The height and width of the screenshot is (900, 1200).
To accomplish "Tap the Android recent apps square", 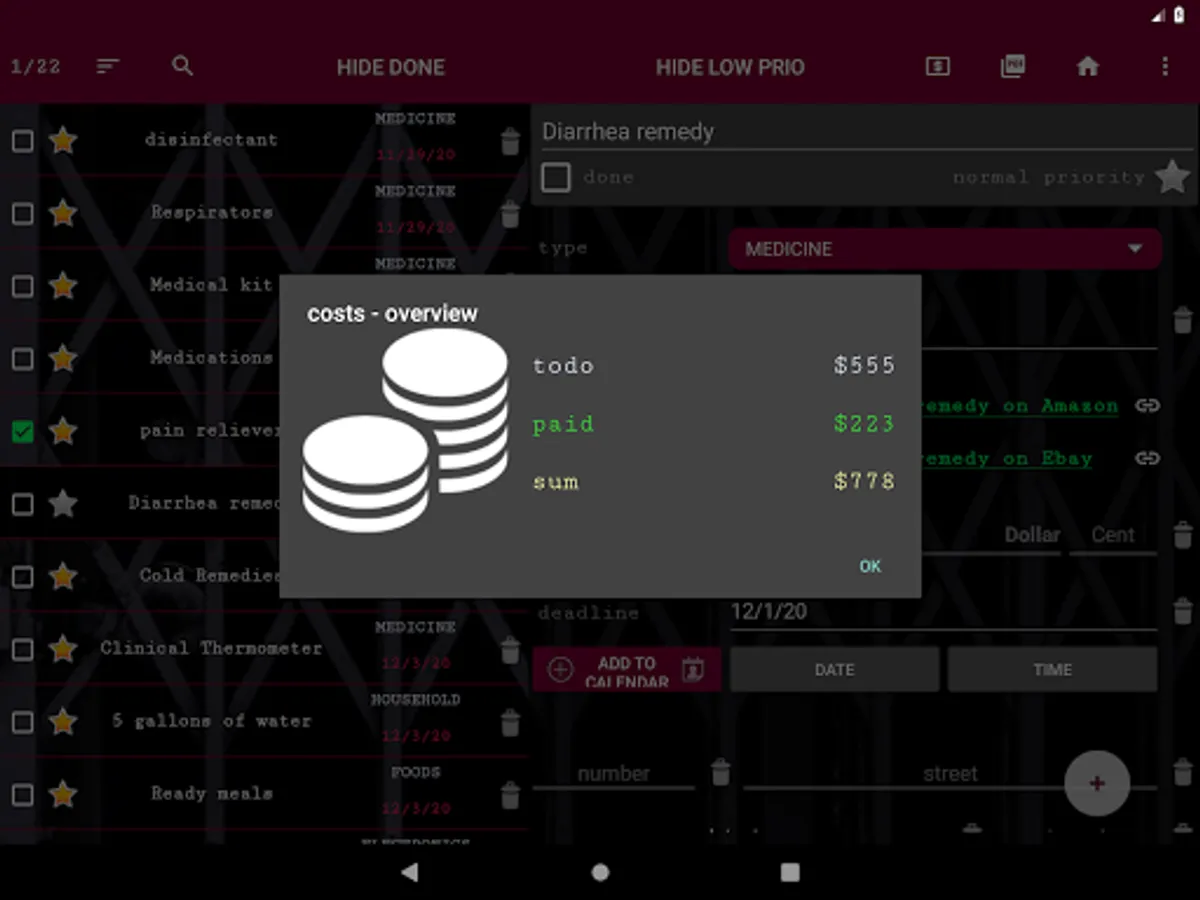I will click(790, 872).
